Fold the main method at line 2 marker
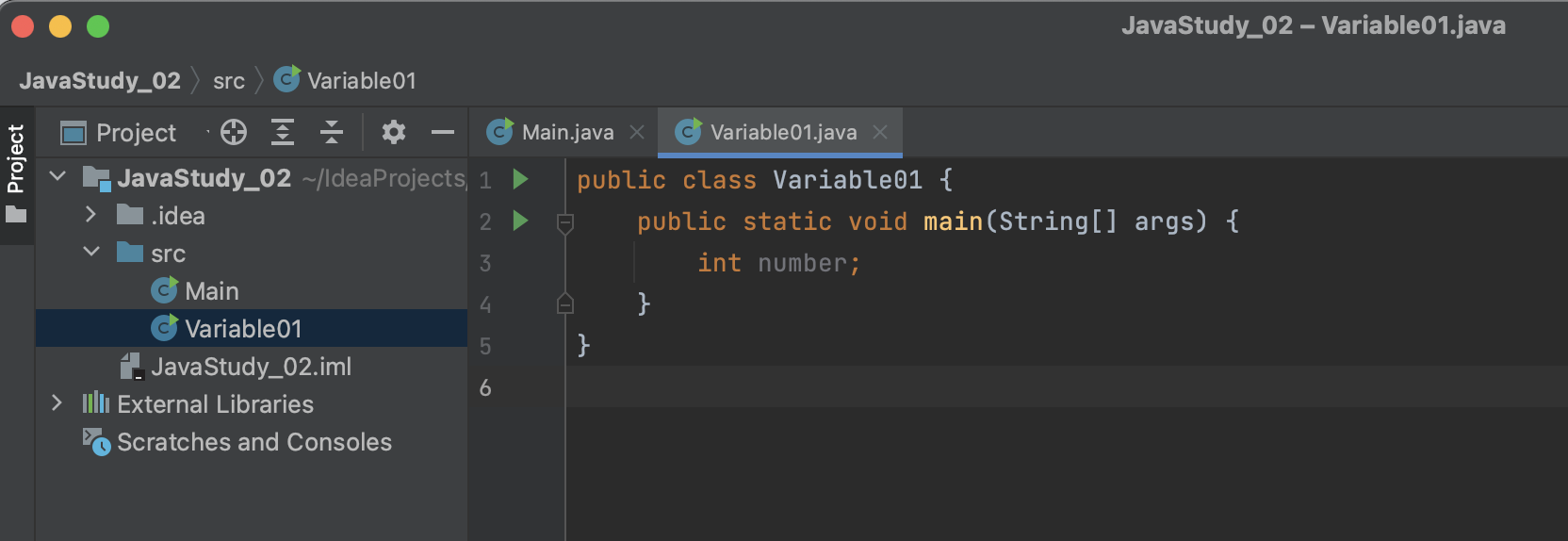 pos(565,223)
